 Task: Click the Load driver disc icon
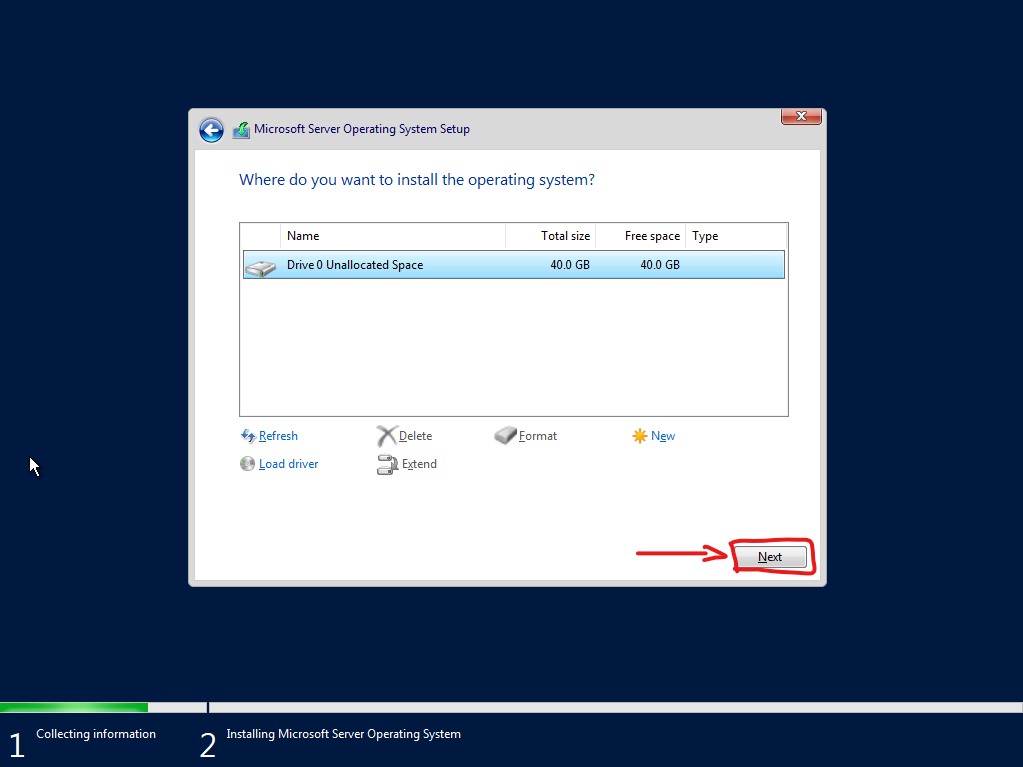click(247, 464)
